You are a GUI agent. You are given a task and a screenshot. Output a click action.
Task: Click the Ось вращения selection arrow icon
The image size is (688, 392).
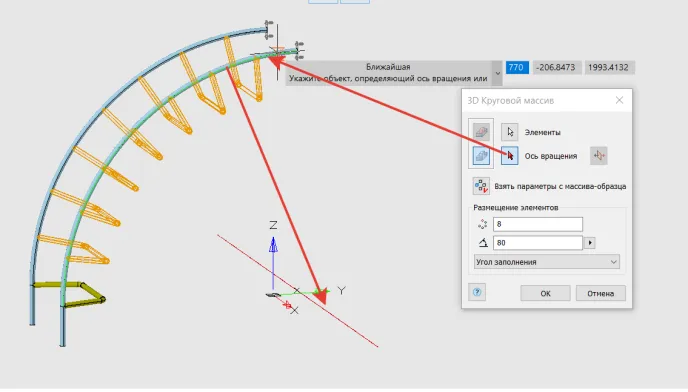tap(509, 156)
